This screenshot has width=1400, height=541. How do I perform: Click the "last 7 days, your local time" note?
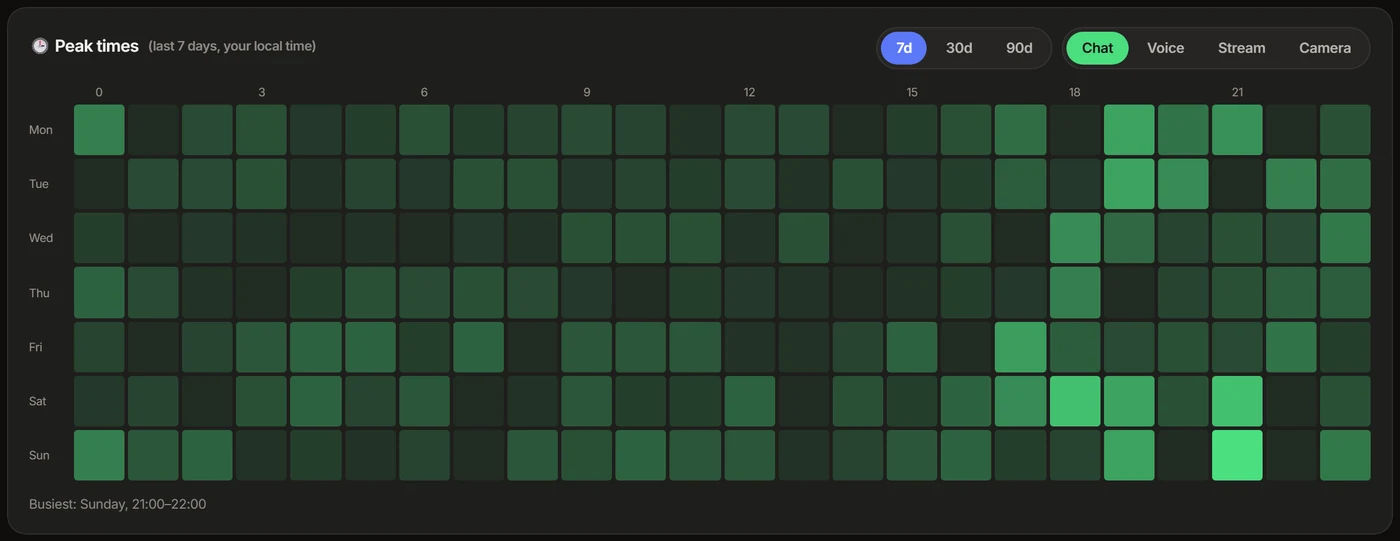point(232,46)
